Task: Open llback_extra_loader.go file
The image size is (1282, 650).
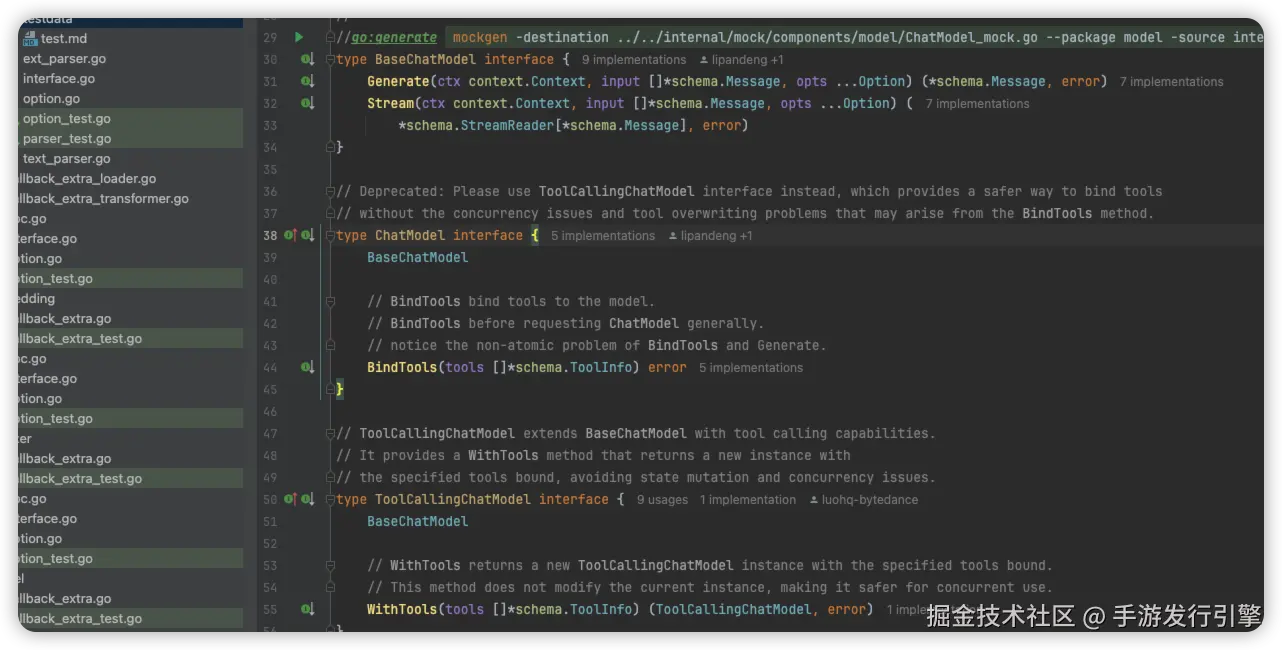Action: coord(87,179)
